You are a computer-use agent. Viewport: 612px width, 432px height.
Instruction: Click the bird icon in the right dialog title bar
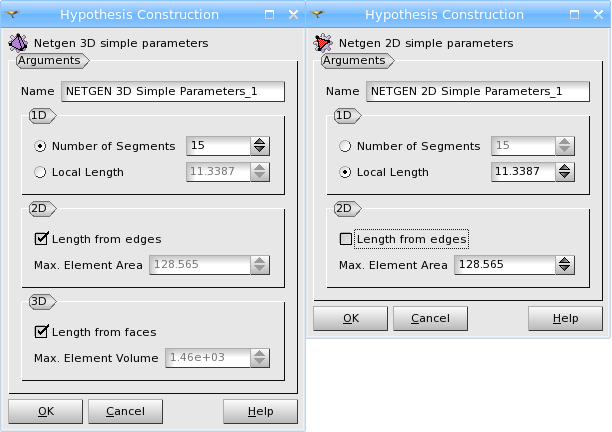(317, 14)
